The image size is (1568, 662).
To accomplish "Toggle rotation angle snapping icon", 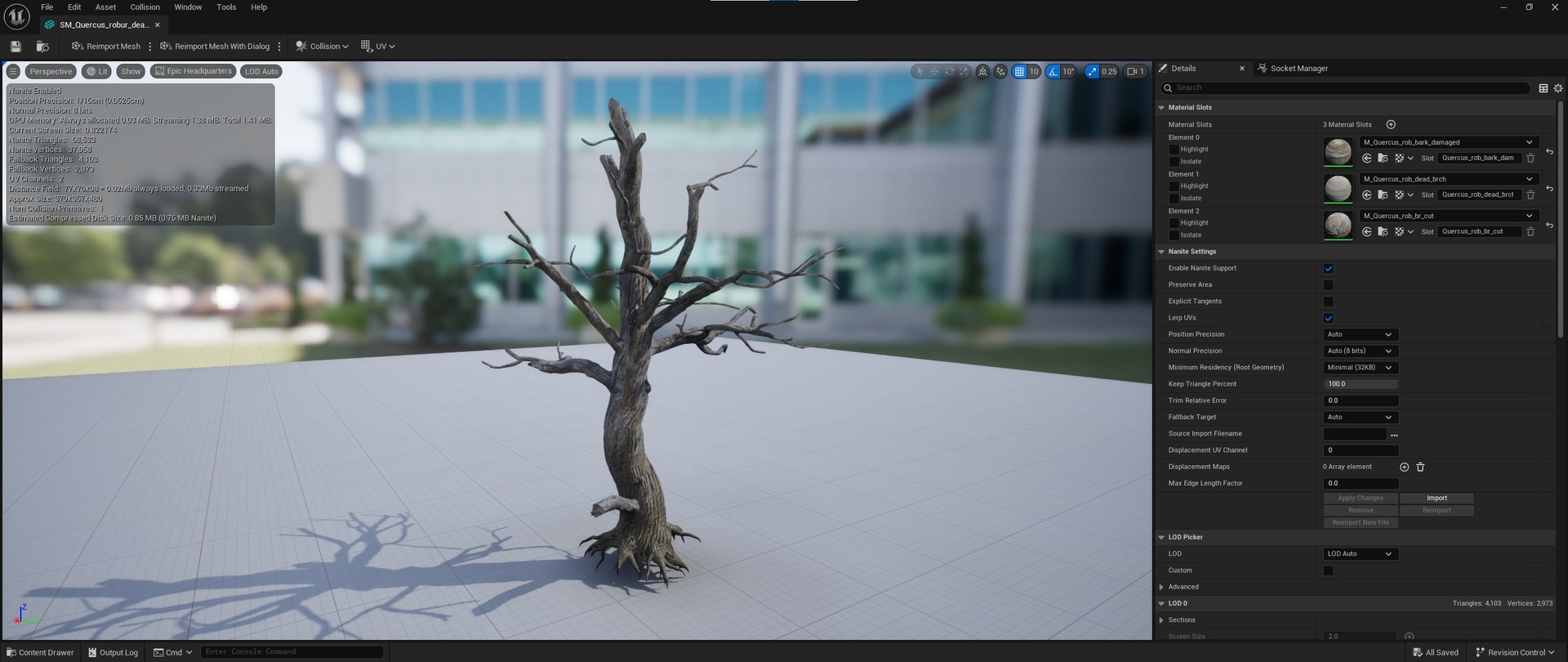I will pyautogui.click(x=1053, y=72).
